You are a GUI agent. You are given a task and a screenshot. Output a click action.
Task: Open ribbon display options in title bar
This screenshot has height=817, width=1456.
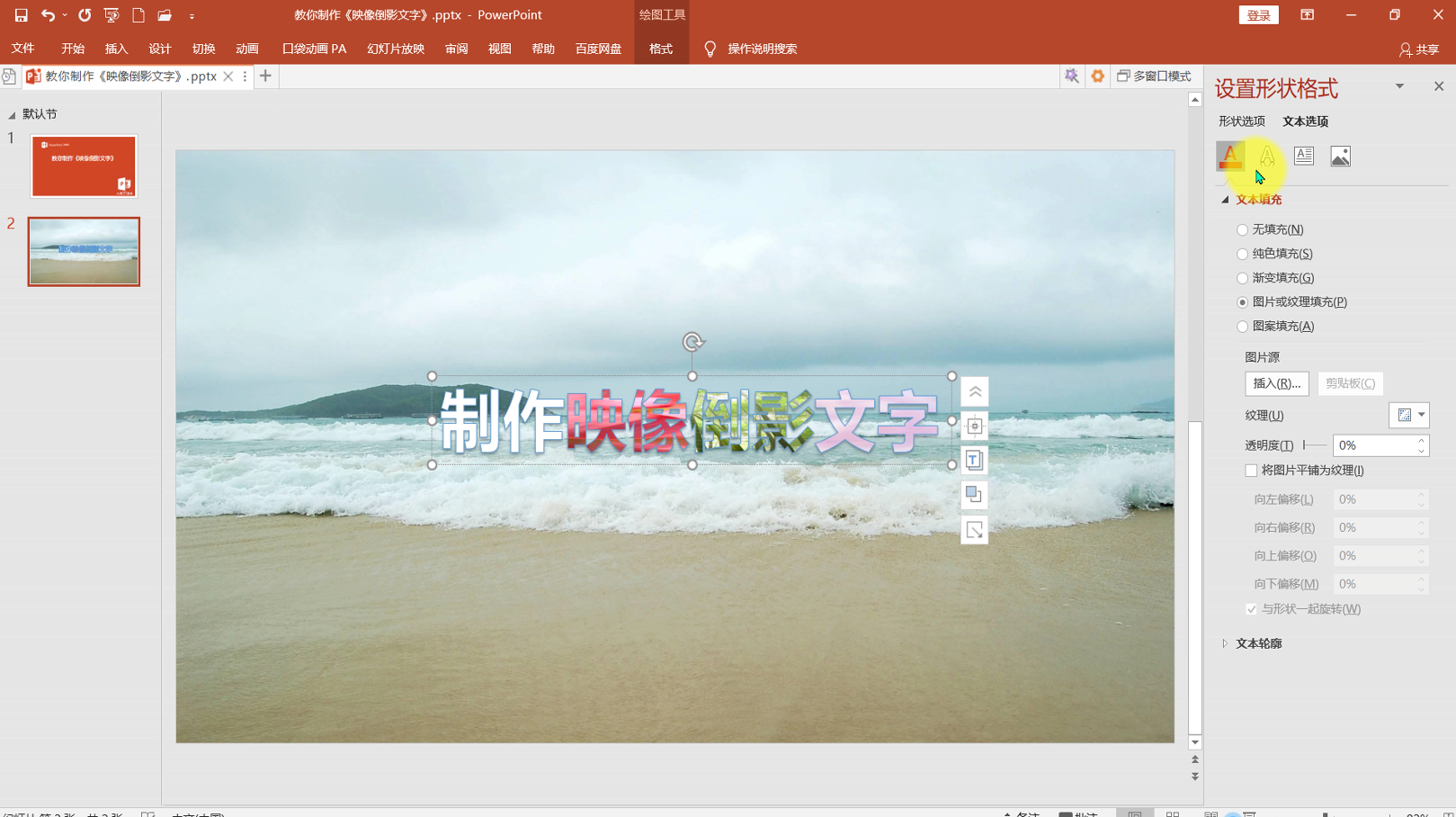tap(1307, 15)
